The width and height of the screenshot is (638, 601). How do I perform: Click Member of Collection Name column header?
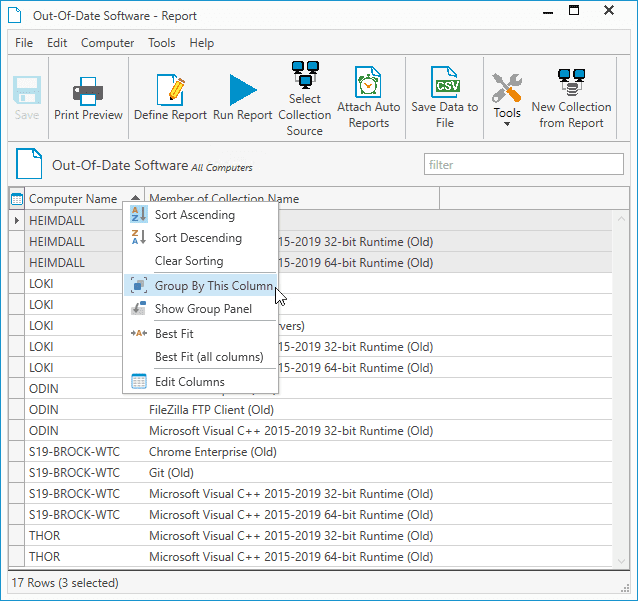click(292, 199)
